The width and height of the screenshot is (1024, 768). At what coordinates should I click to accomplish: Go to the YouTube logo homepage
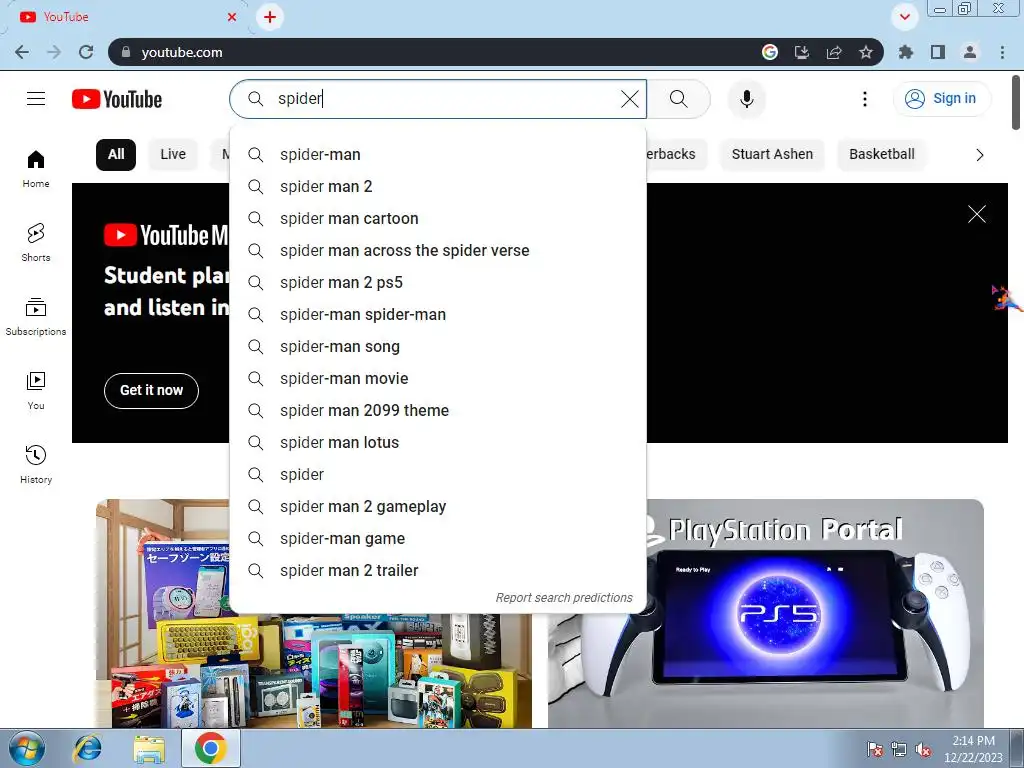tap(117, 99)
